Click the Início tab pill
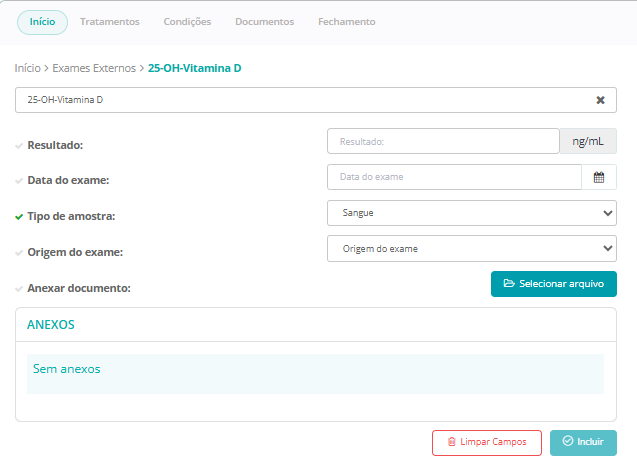 point(42,22)
